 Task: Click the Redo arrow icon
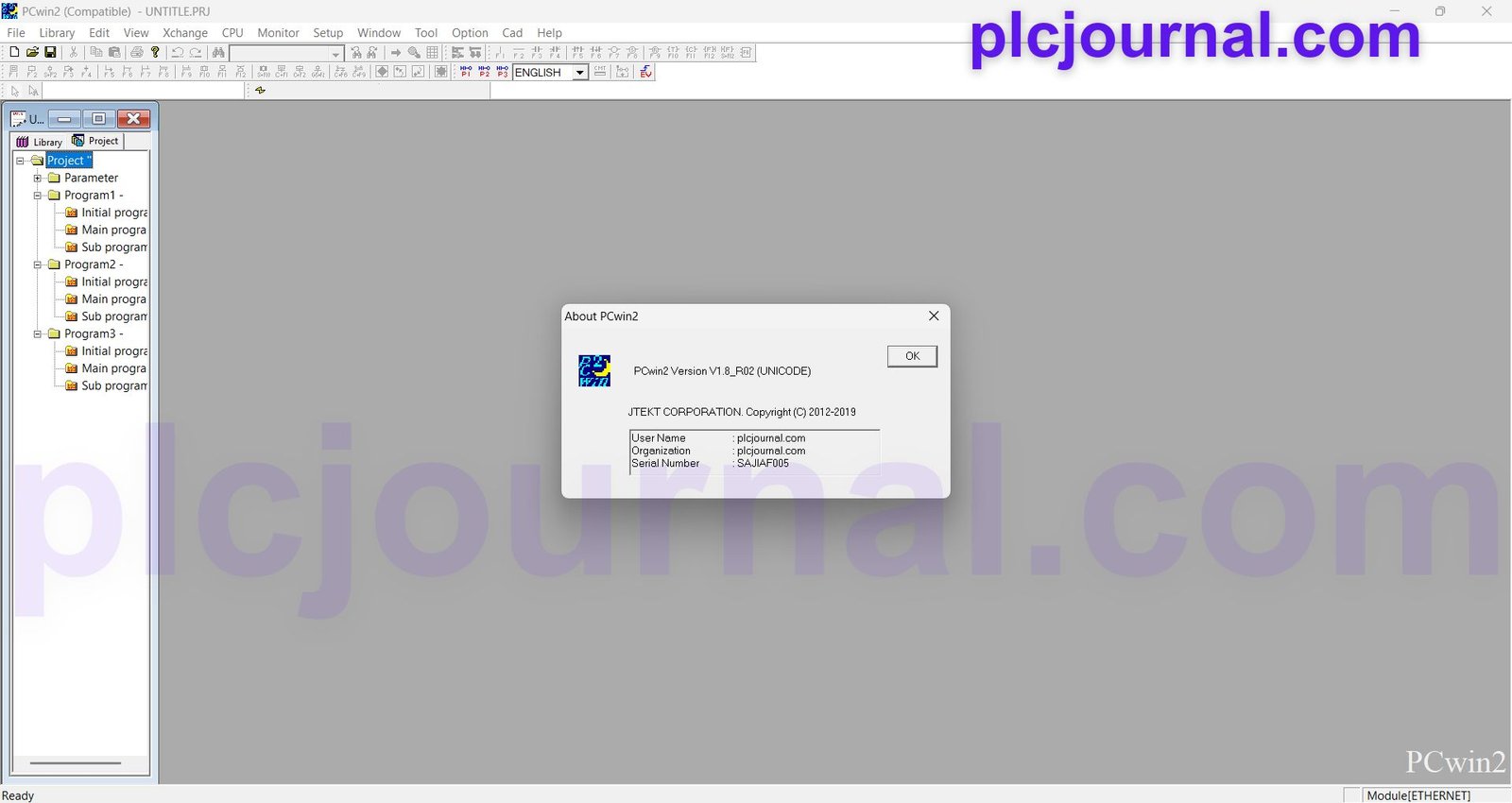tap(196, 53)
